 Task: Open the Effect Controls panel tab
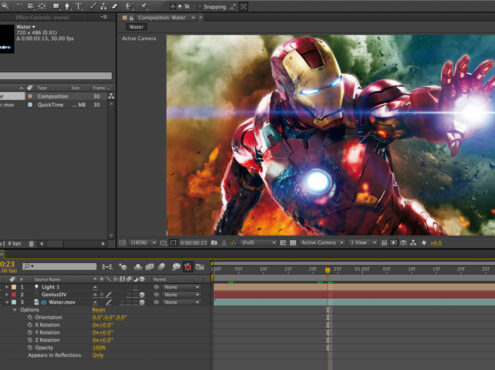pyautogui.click(x=42, y=17)
